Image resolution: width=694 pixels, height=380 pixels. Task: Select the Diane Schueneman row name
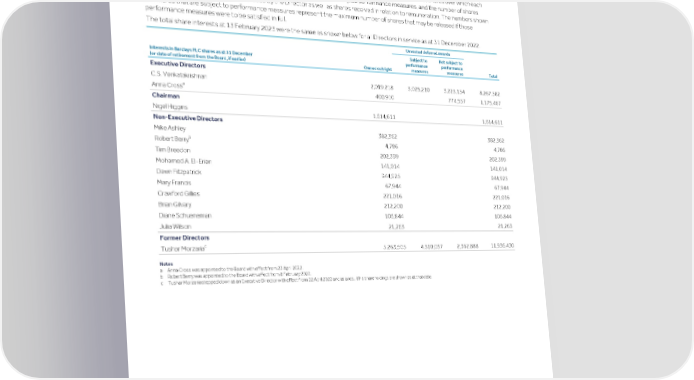click(x=185, y=215)
